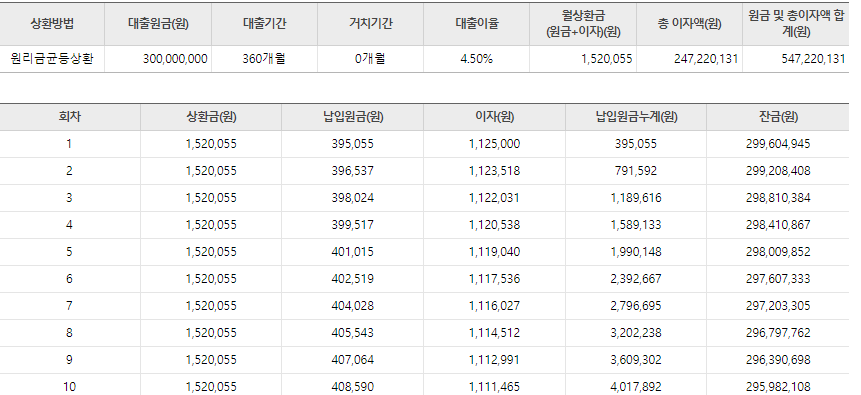Click the 이자(원) column header

click(x=495, y=116)
